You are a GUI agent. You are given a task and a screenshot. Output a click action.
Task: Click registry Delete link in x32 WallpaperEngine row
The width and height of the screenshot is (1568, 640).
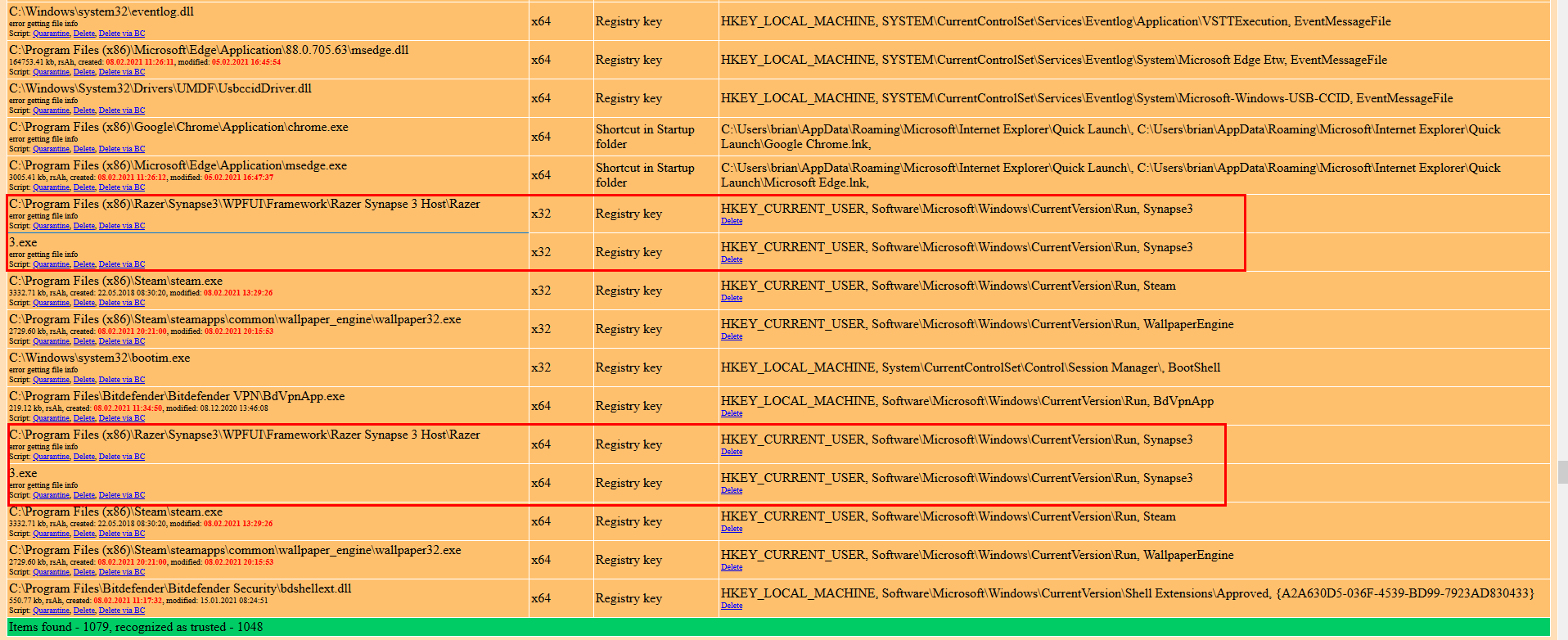click(732, 336)
